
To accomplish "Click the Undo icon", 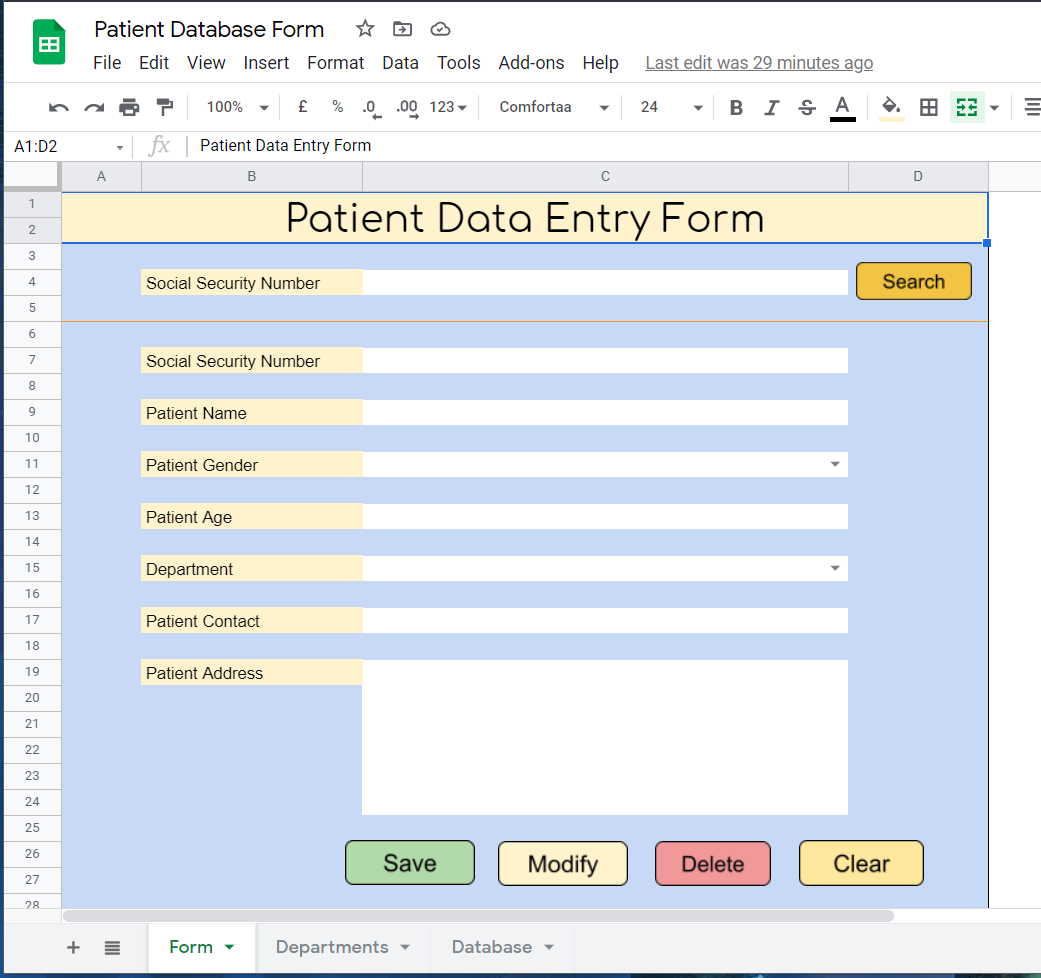I will 57,106.
